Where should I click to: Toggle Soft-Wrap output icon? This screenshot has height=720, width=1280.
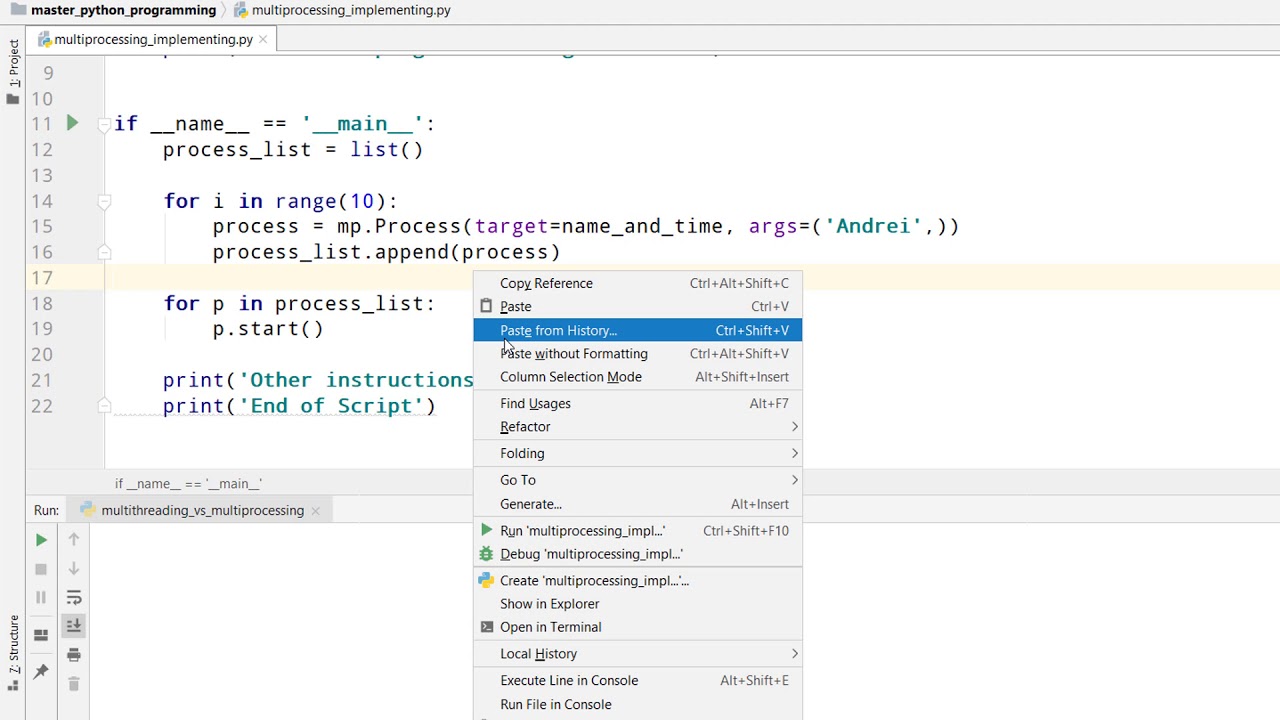coord(74,598)
